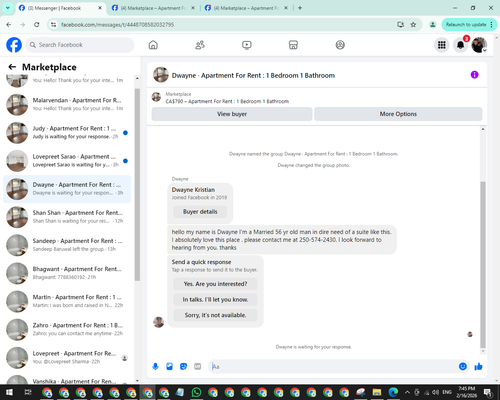Open a new browser tab

pyautogui.click(x=300, y=8)
